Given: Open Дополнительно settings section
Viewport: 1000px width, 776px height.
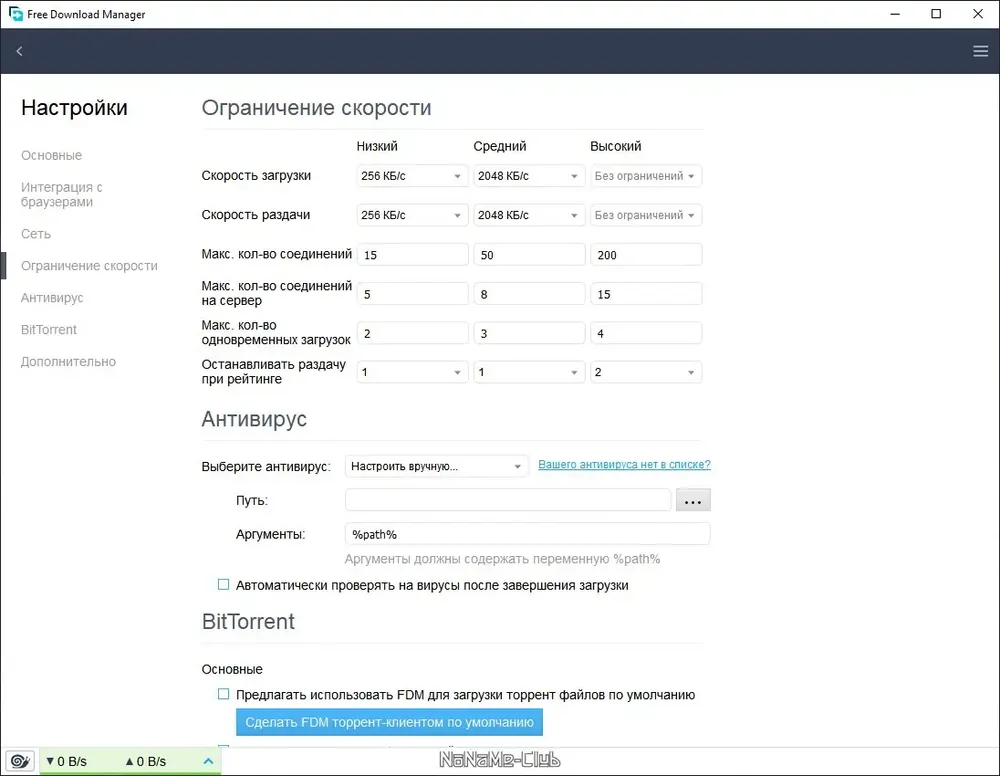Looking at the screenshot, I should point(68,362).
